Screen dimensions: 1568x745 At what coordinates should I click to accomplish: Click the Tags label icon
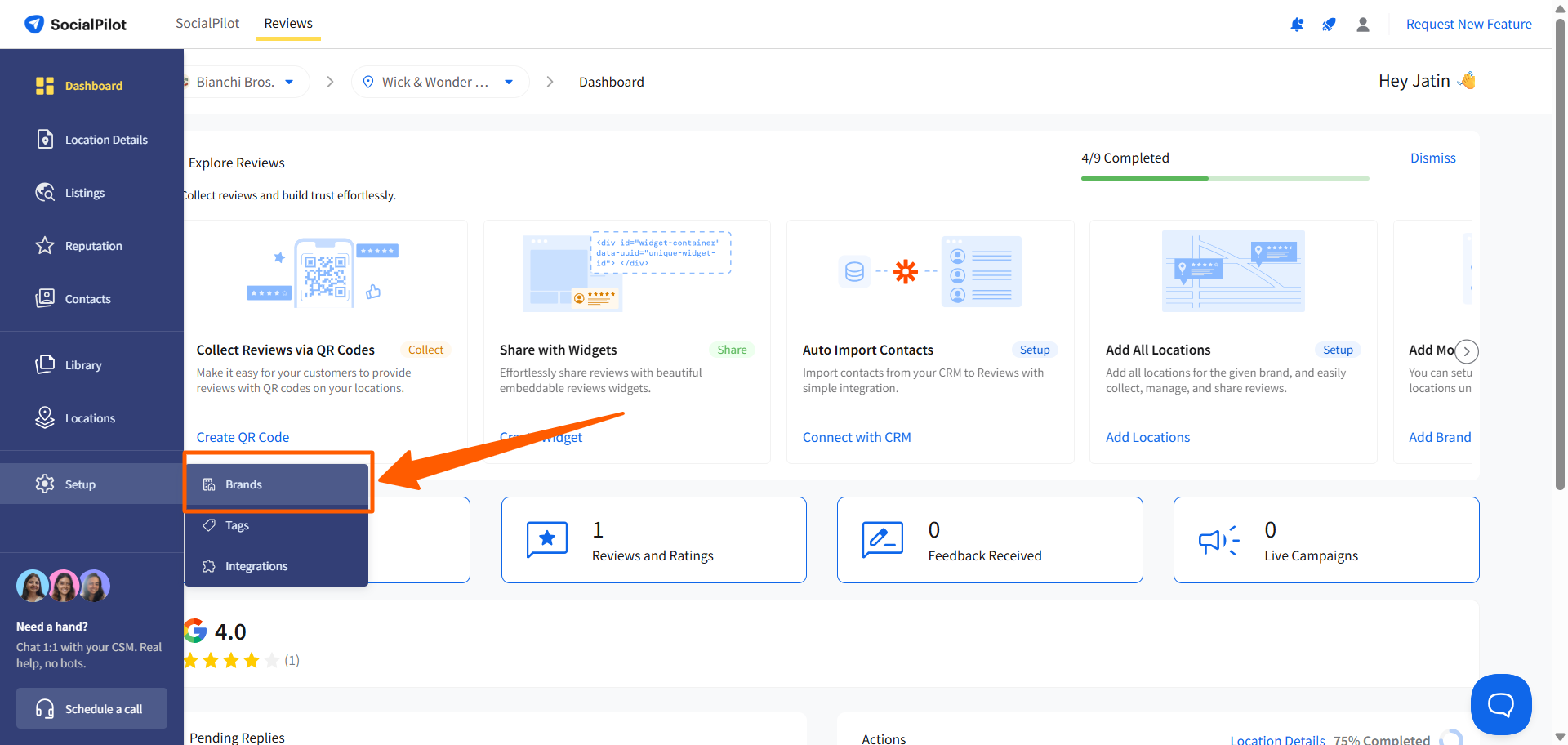(x=209, y=525)
